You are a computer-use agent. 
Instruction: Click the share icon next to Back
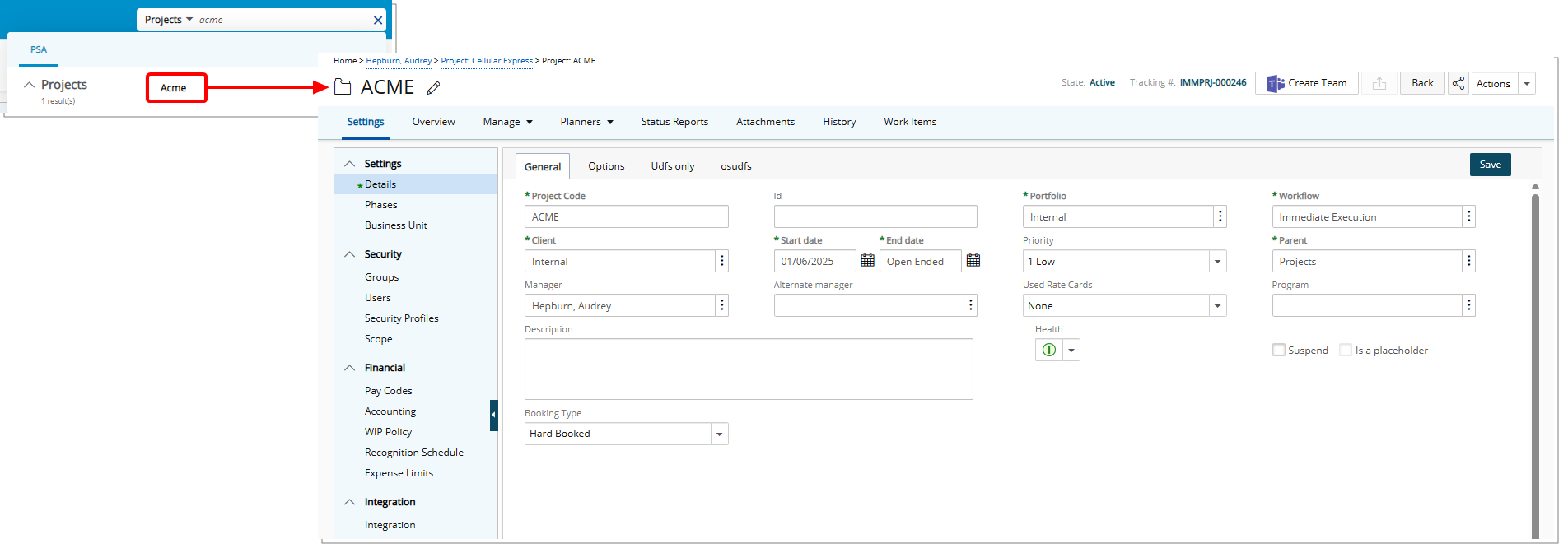pyautogui.click(x=1458, y=83)
